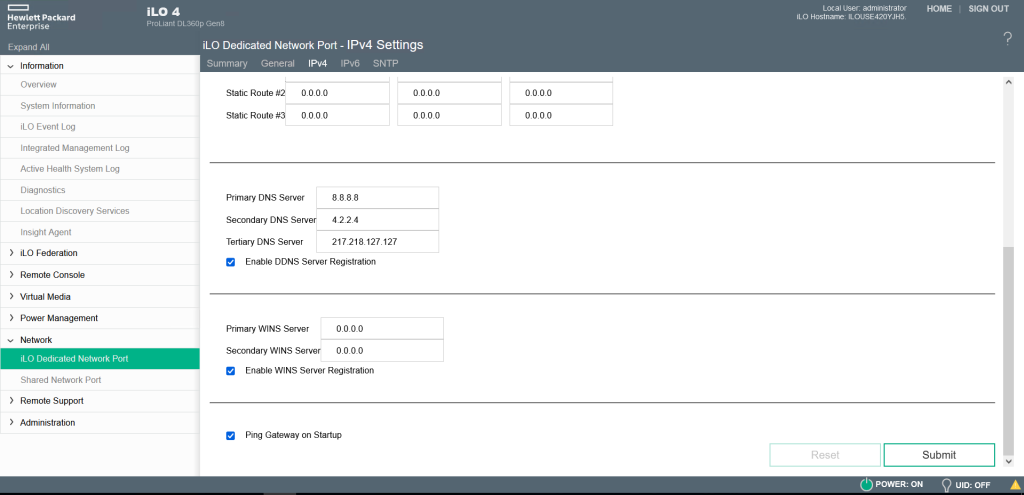
Task: Open the help question mark icon
Action: (x=1007, y=39)
